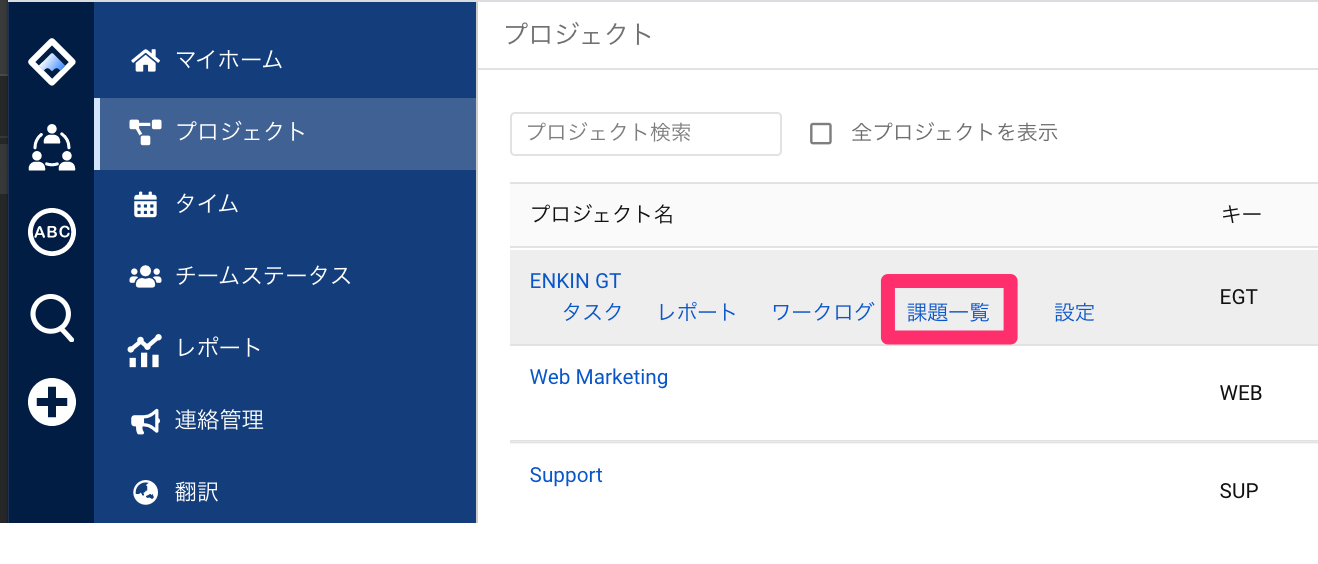Open 課題一覧 for ENKIN GT

coord(948,312)
